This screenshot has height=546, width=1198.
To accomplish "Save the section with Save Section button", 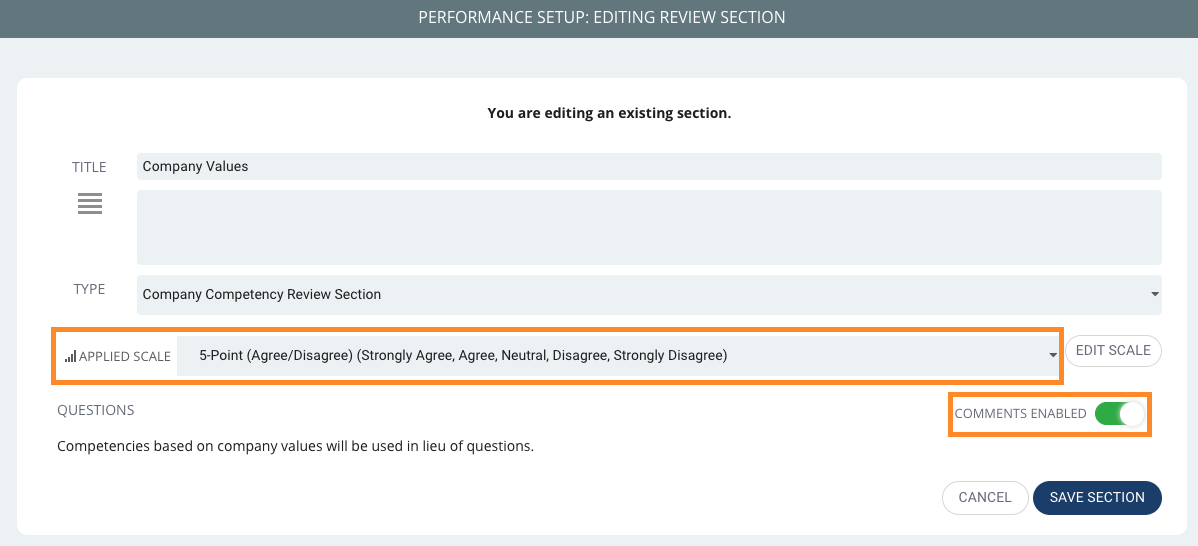I will click(x=1097, y=498).
